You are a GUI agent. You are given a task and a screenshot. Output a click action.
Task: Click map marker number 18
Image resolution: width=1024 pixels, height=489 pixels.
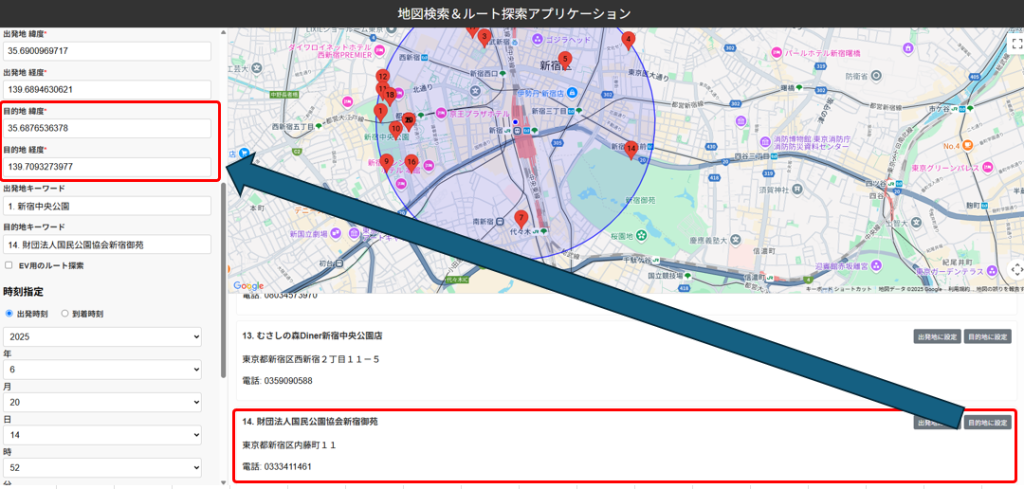coord(390,97)
